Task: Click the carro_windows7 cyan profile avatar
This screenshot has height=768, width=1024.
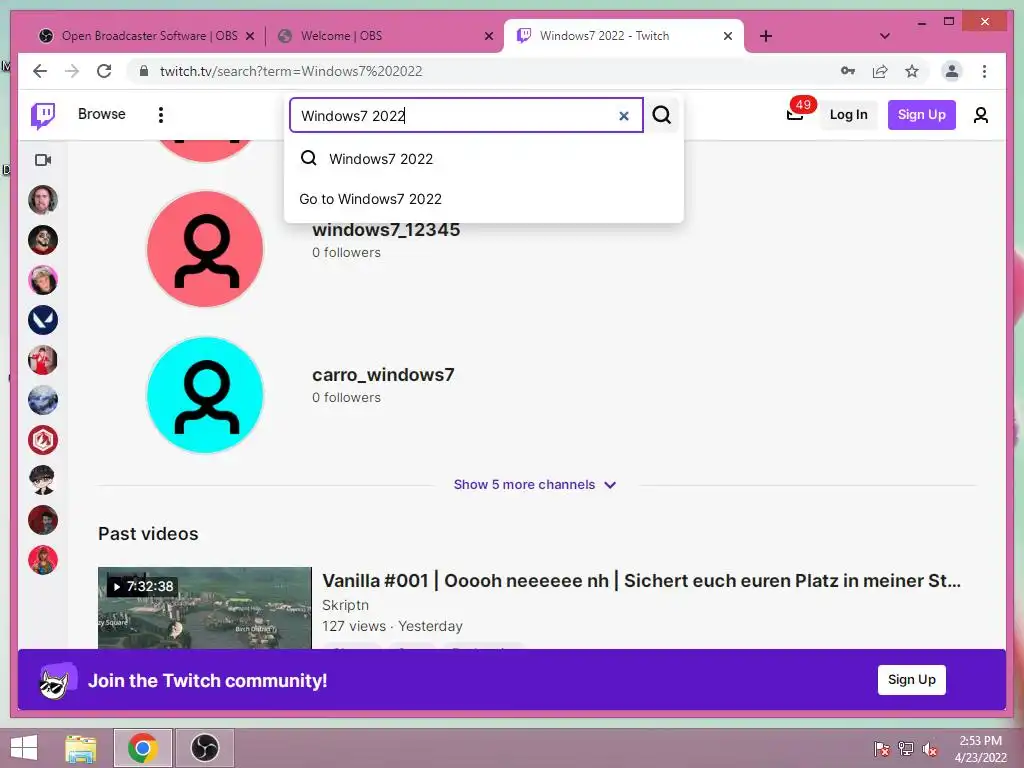Action: coord(205,395)
